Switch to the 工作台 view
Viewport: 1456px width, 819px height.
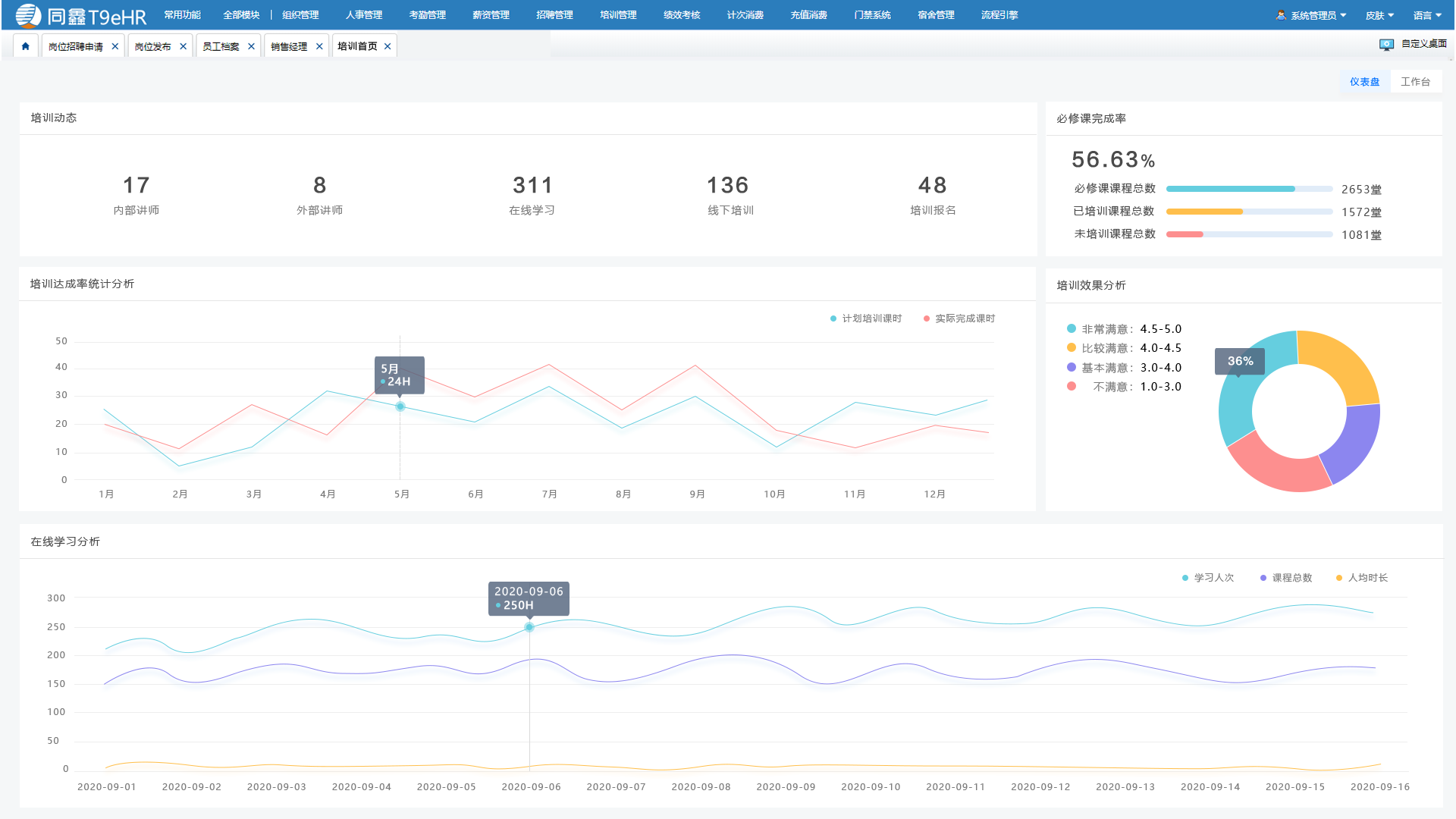(1415, 82)
